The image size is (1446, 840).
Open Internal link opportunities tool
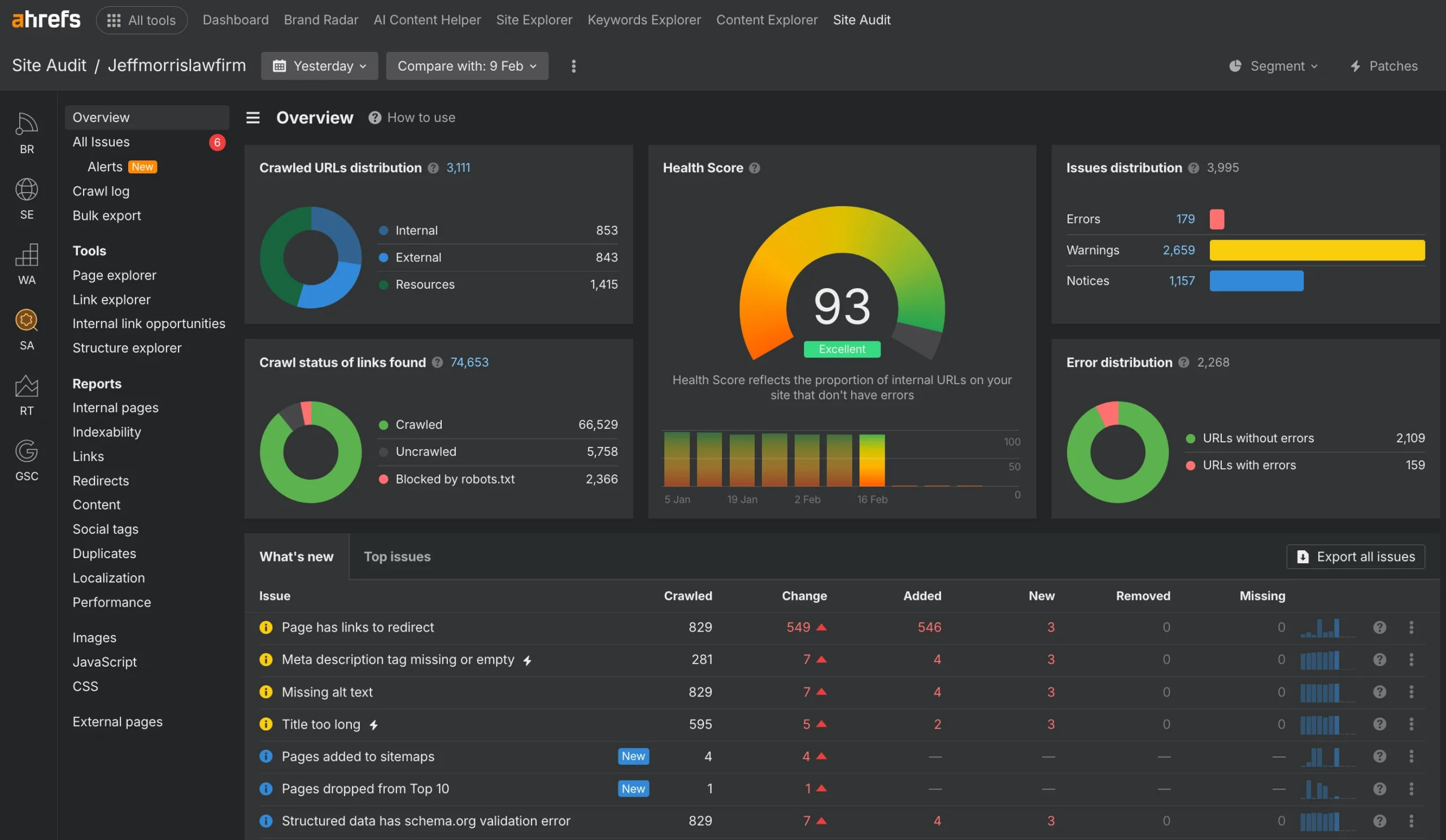[149, 324]
